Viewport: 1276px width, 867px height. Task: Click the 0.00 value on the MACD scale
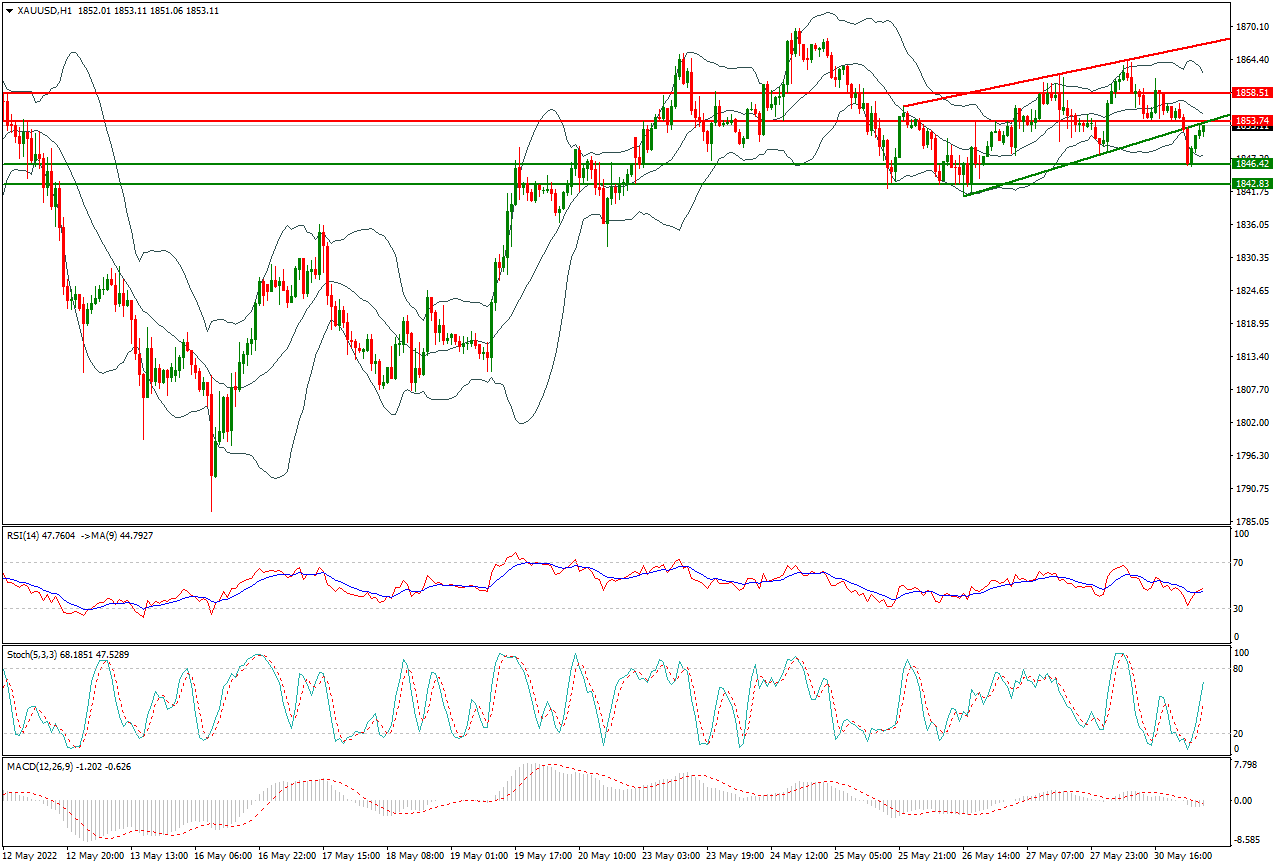pos(1245,801)
